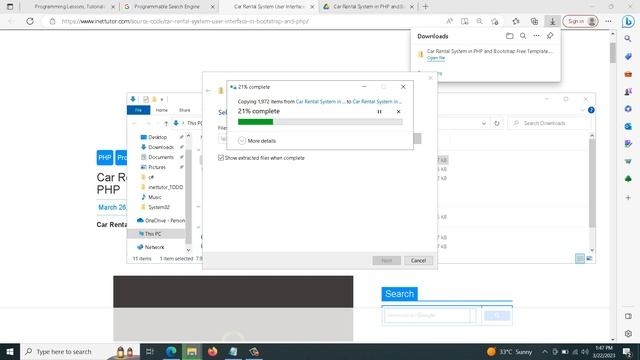This screenshot has width=640, height=360.
Task: Click the Edge Downloads toolbar button
Action: 552,21
